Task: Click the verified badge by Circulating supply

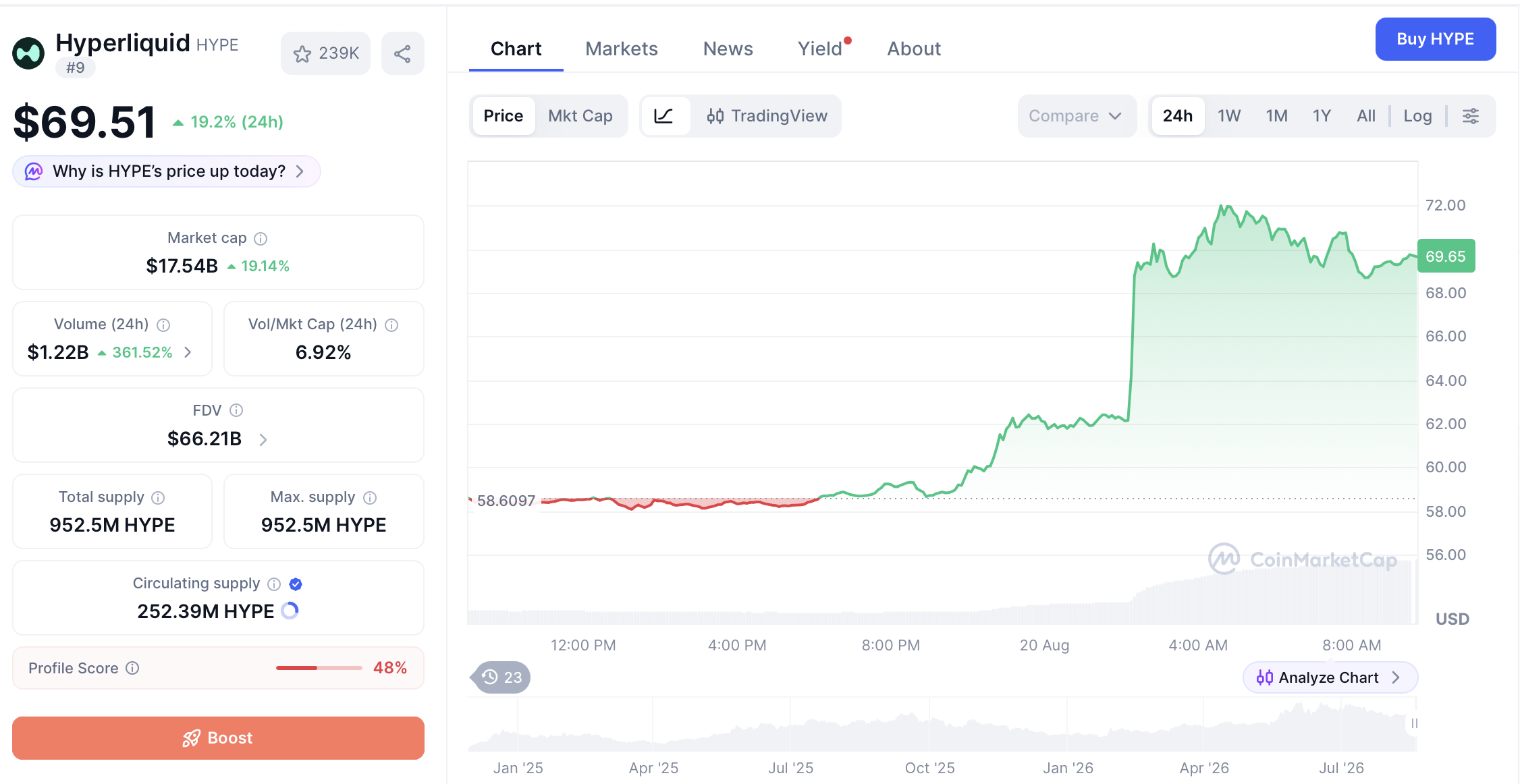Action: [296, 584]
